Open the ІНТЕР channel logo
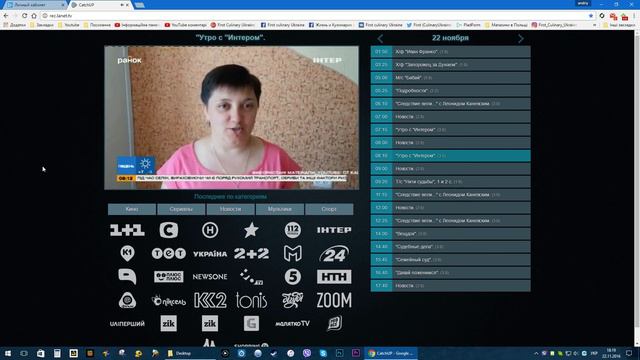This screenshot has height=360, width=640. click(x=334, y=230)
